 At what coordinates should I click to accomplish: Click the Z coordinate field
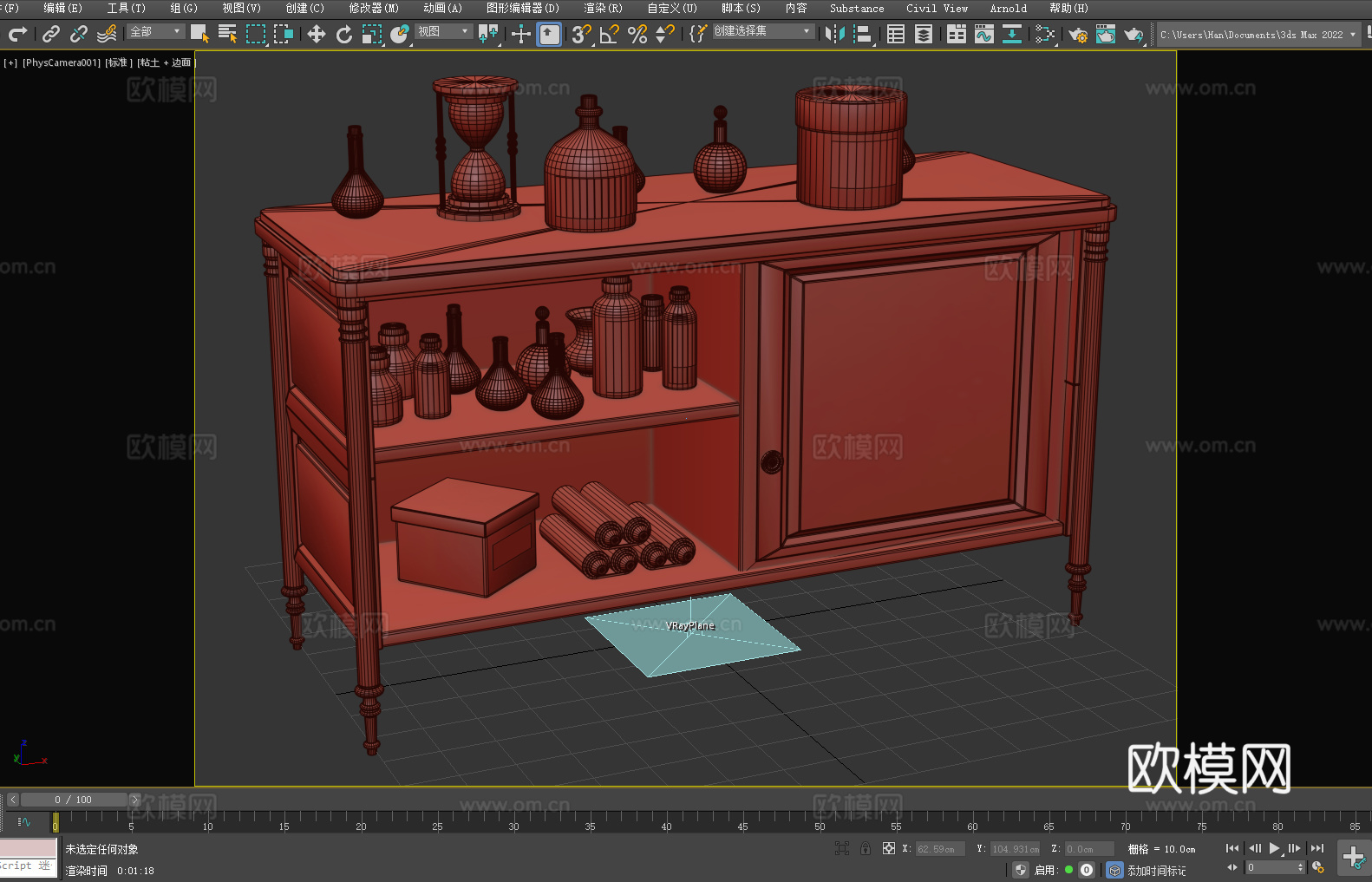(1089, 849)
